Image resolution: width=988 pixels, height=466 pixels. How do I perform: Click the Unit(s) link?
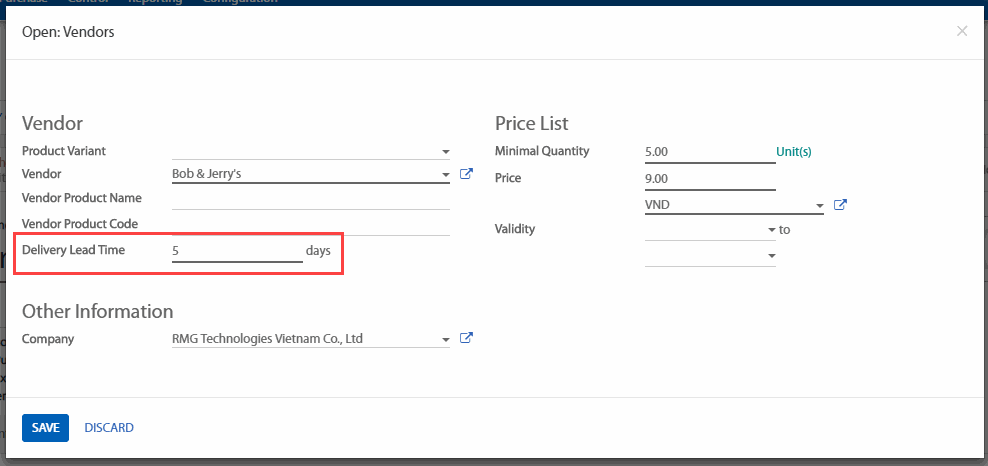[x=793, y=152]
